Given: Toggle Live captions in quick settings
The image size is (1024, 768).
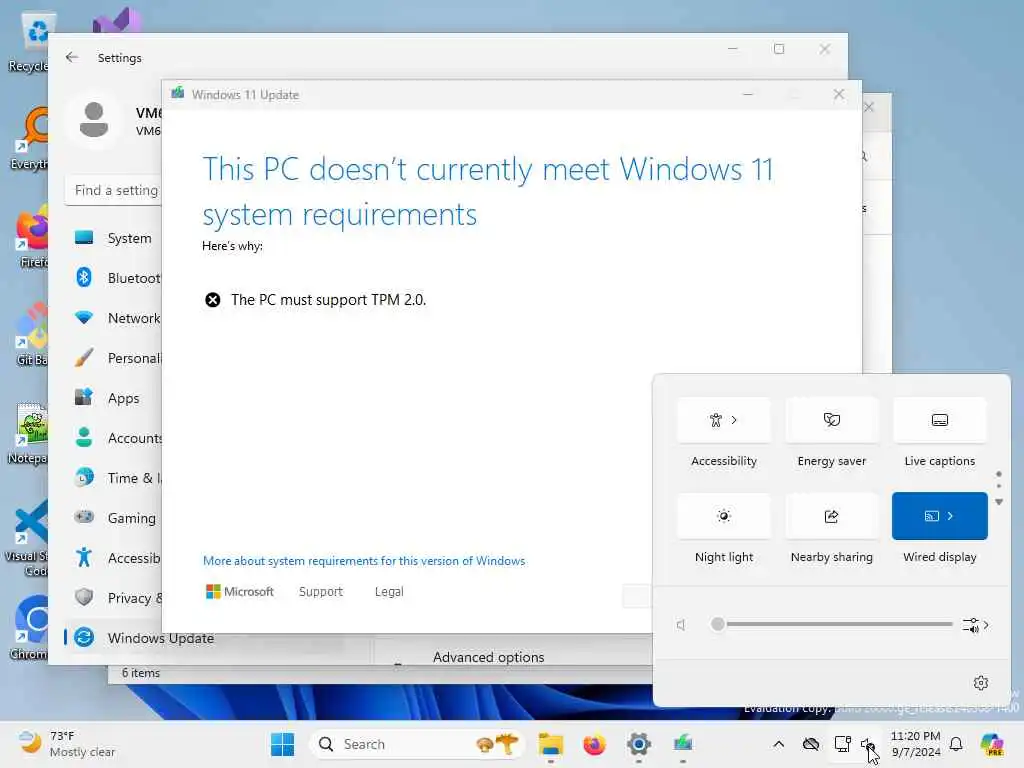Looking at the screenshot, I should click(x=939, y=420).
